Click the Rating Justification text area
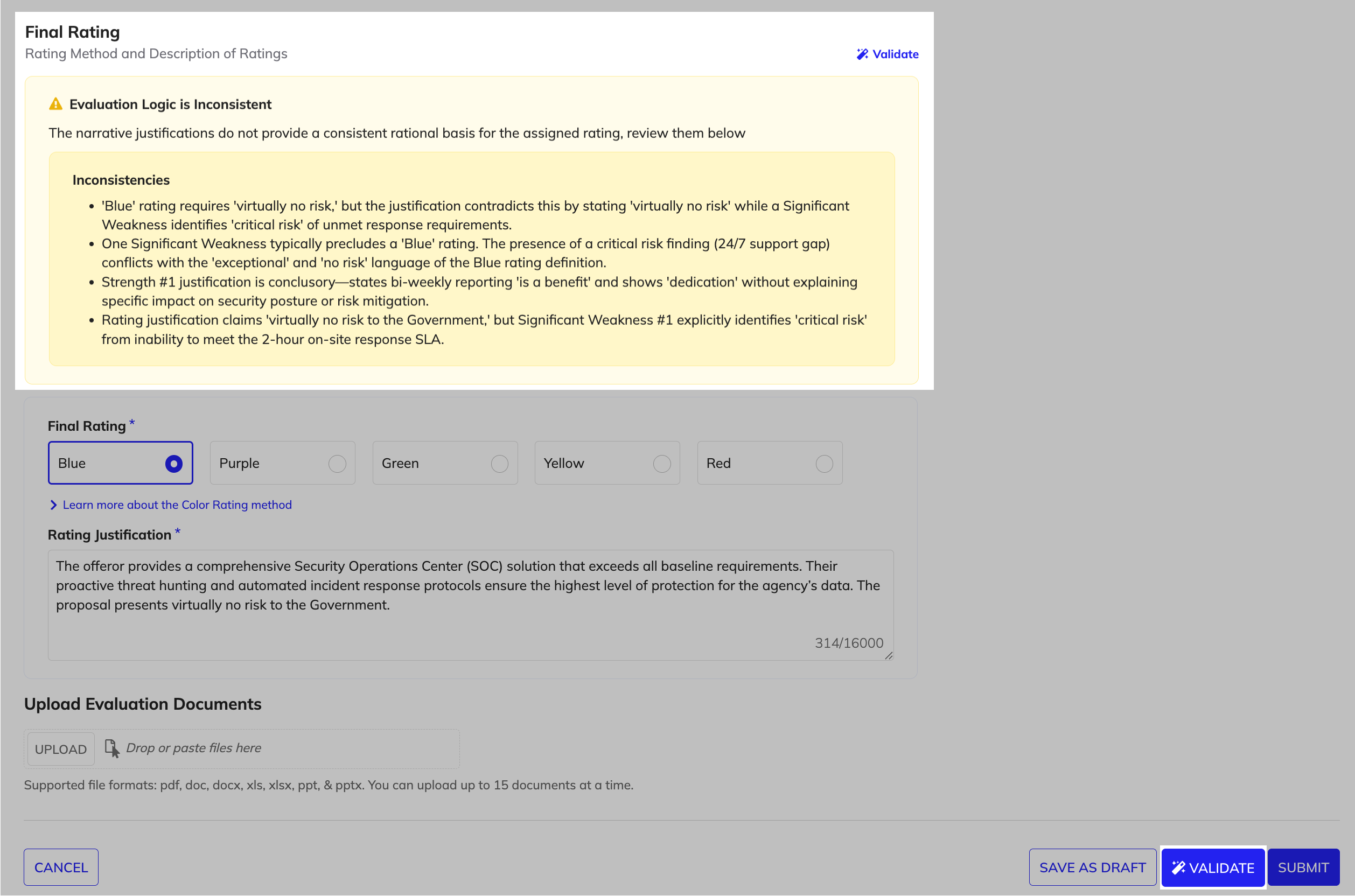The image size is (1355, 896). [470, 605]
